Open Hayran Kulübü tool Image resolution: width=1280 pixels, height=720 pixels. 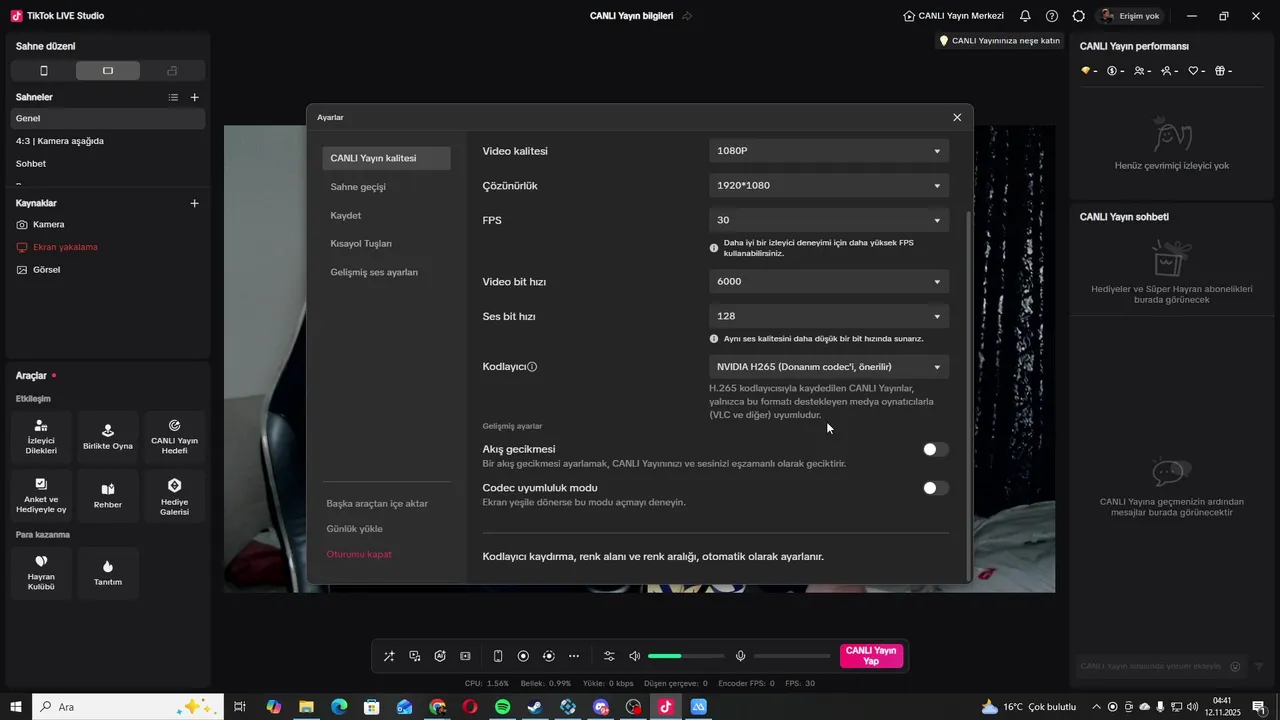pos(41,573)
